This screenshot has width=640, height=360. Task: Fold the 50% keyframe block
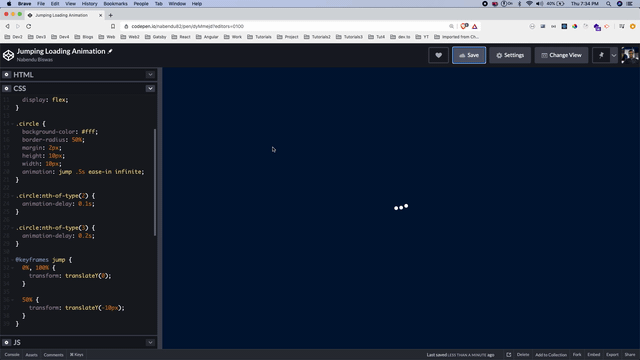click(12, 300)
